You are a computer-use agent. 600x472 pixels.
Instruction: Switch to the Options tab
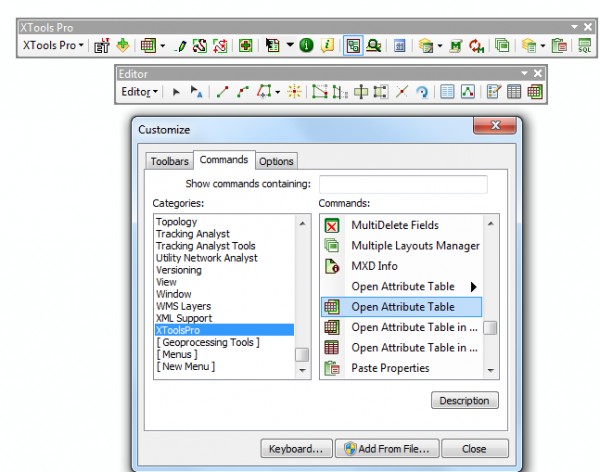point(276,161)
